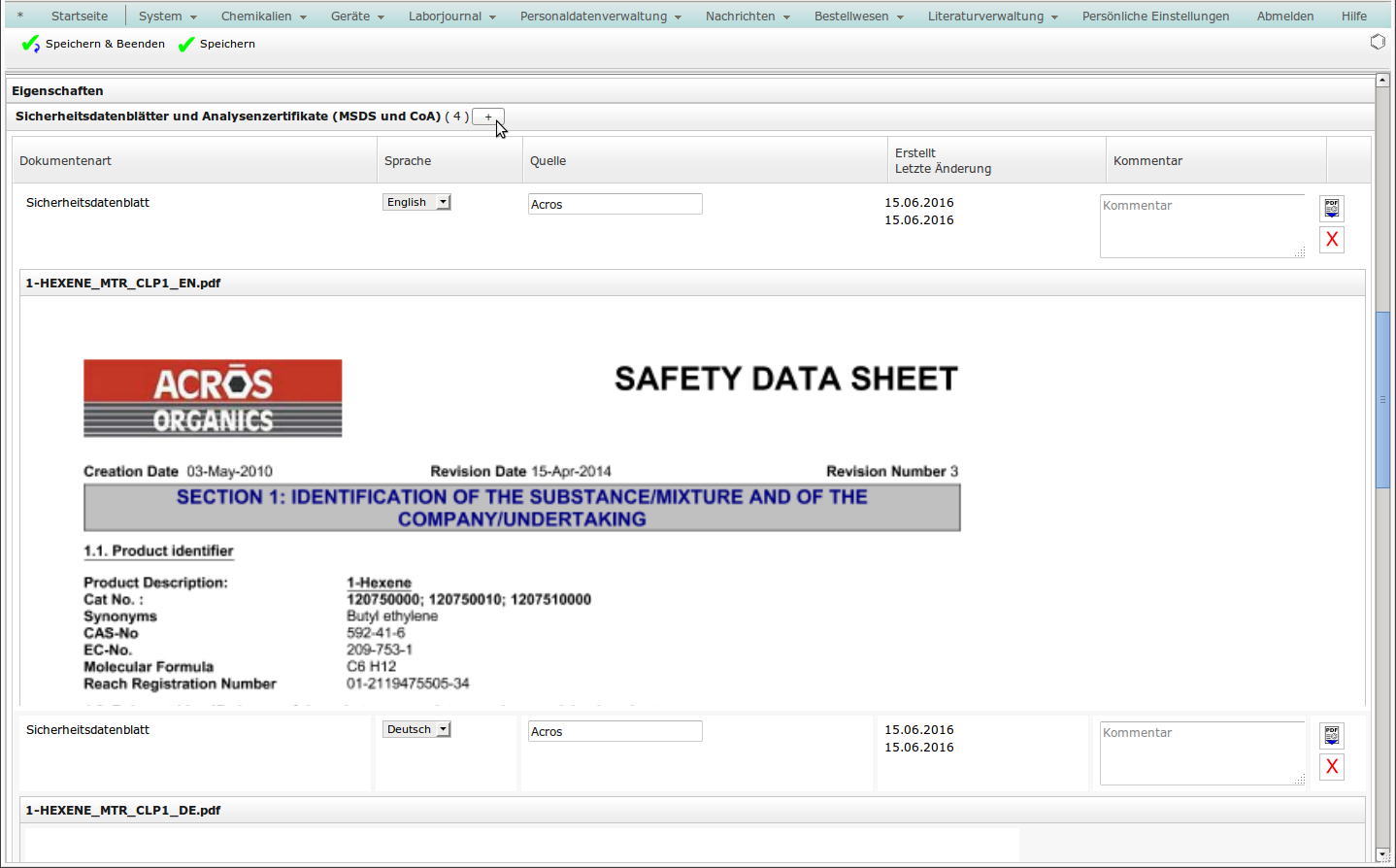The height and width of the screenshot is (868, 1396).
Task: Click the scroll up arrow of the scrollbar
Action: (x=1382, y=81)
